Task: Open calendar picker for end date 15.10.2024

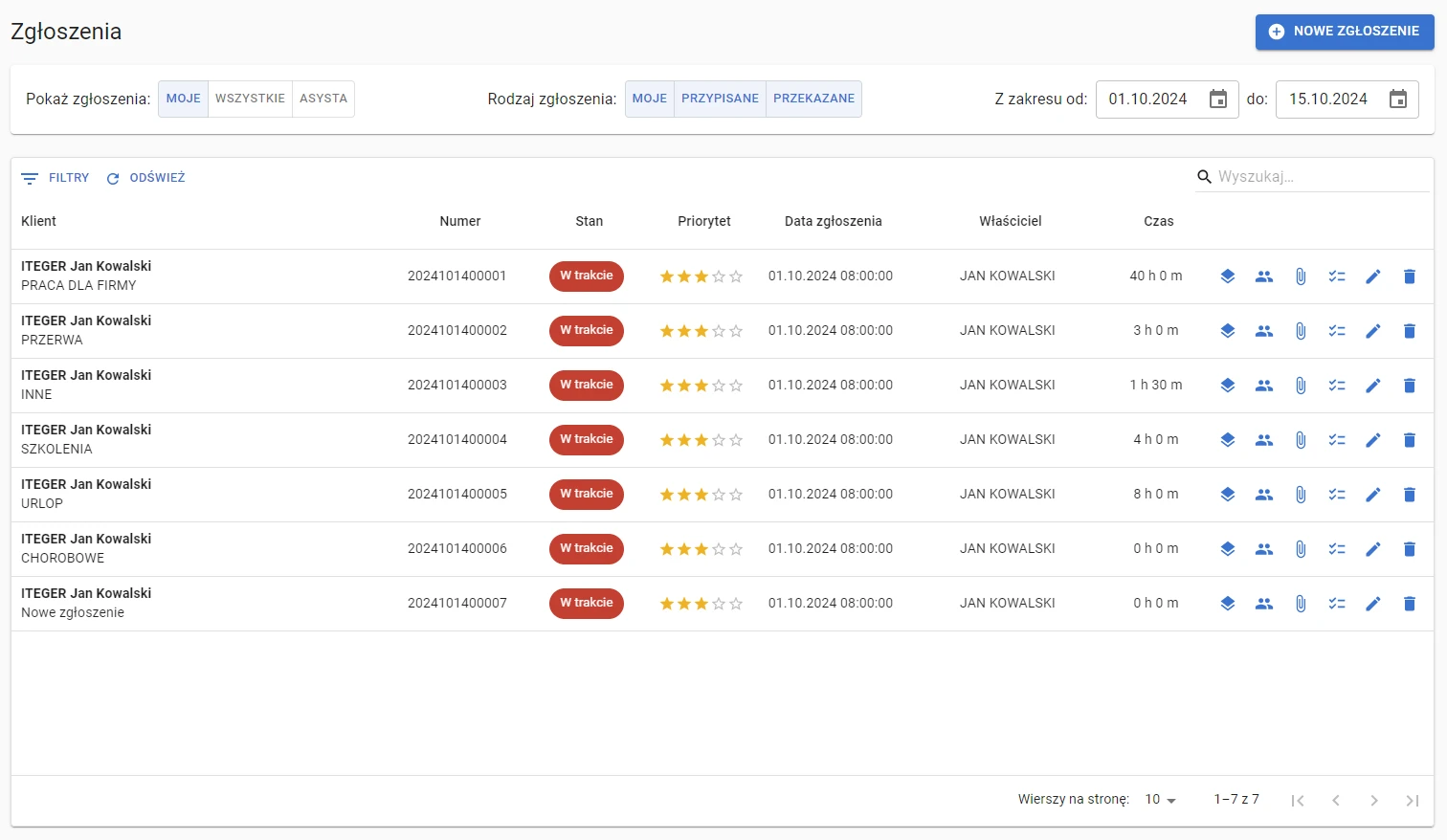Action: 1398,99
